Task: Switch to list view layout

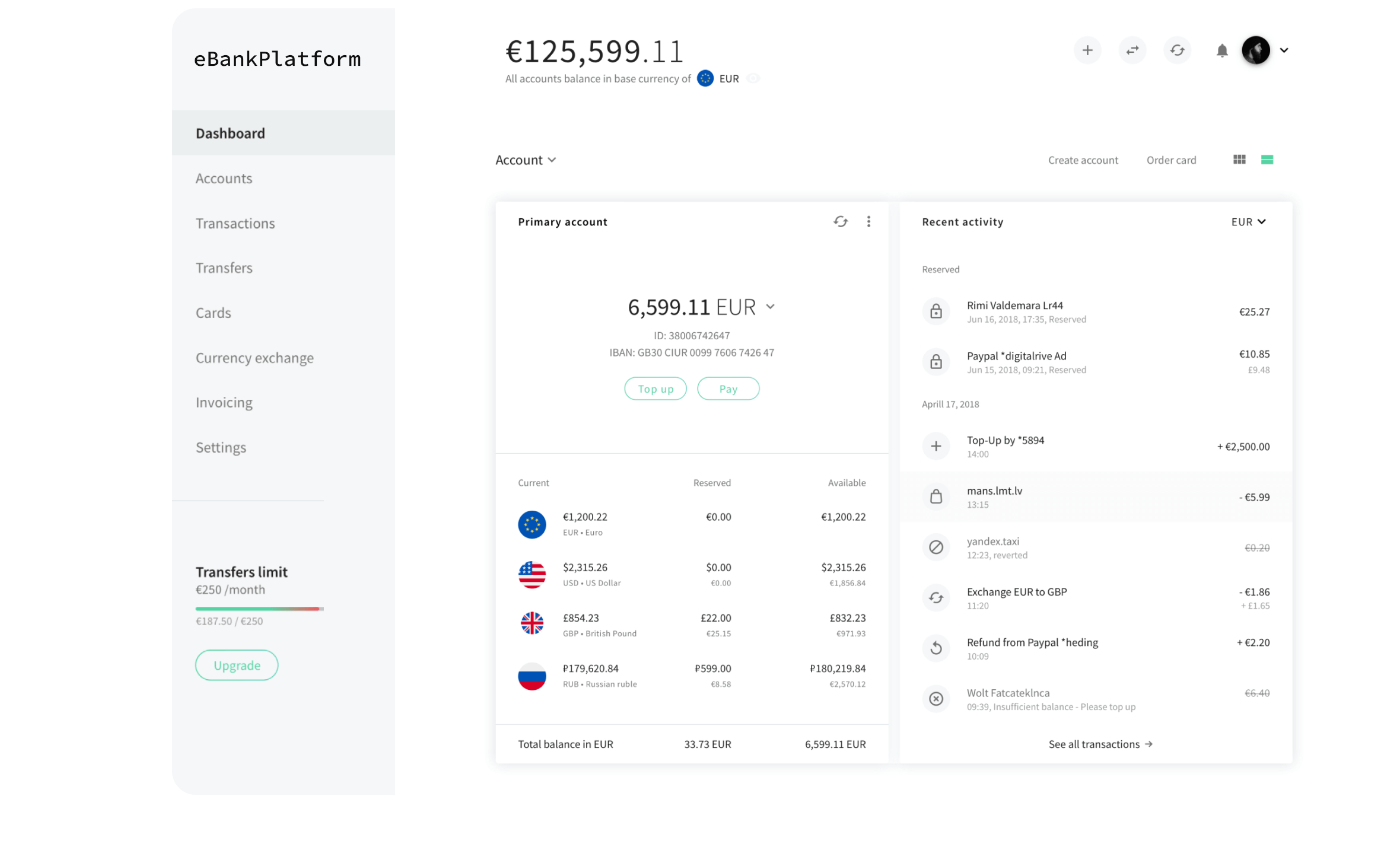Action: (x=1267, y=160)
